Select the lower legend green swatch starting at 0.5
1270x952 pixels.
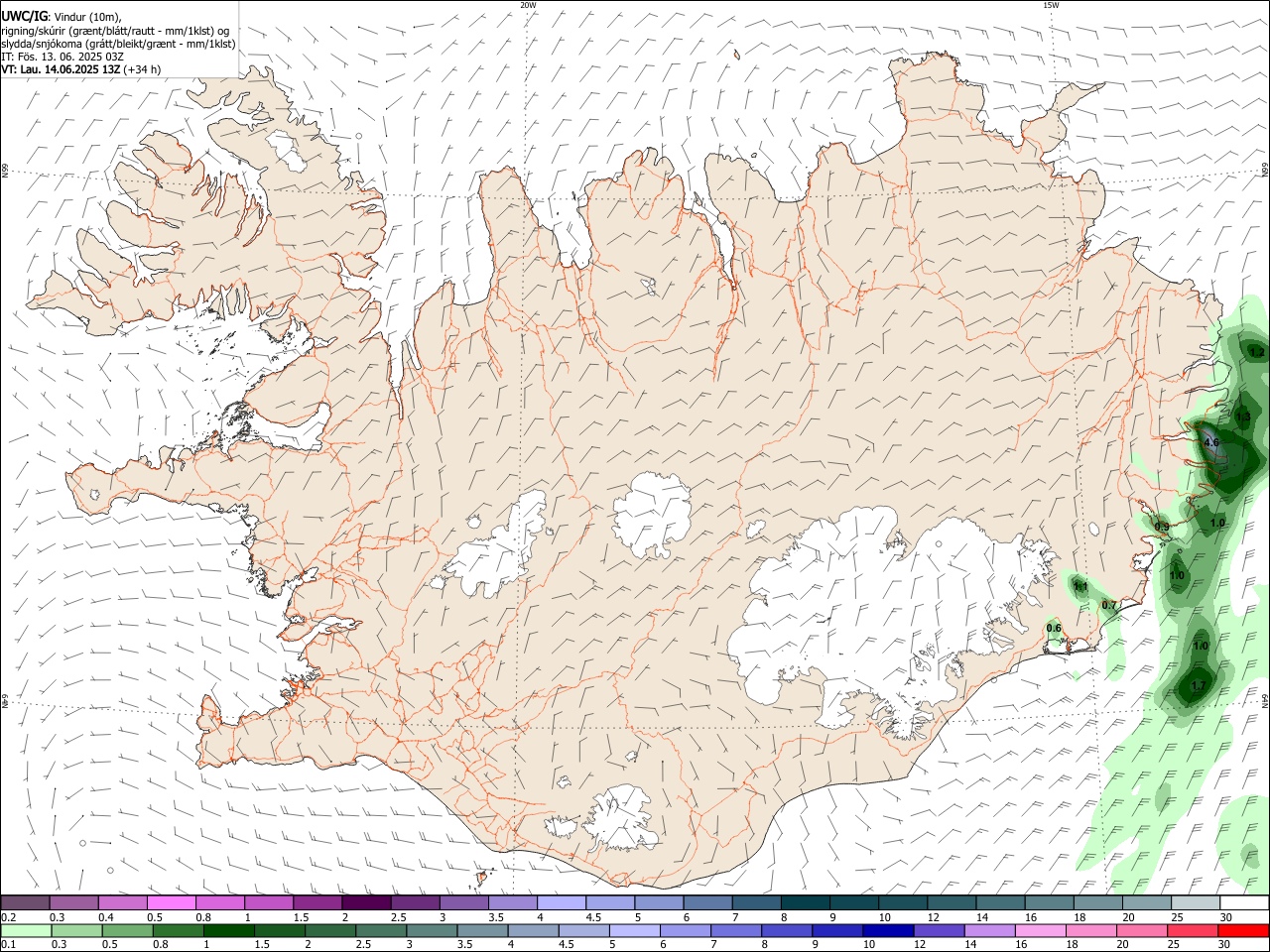(127, 930)
